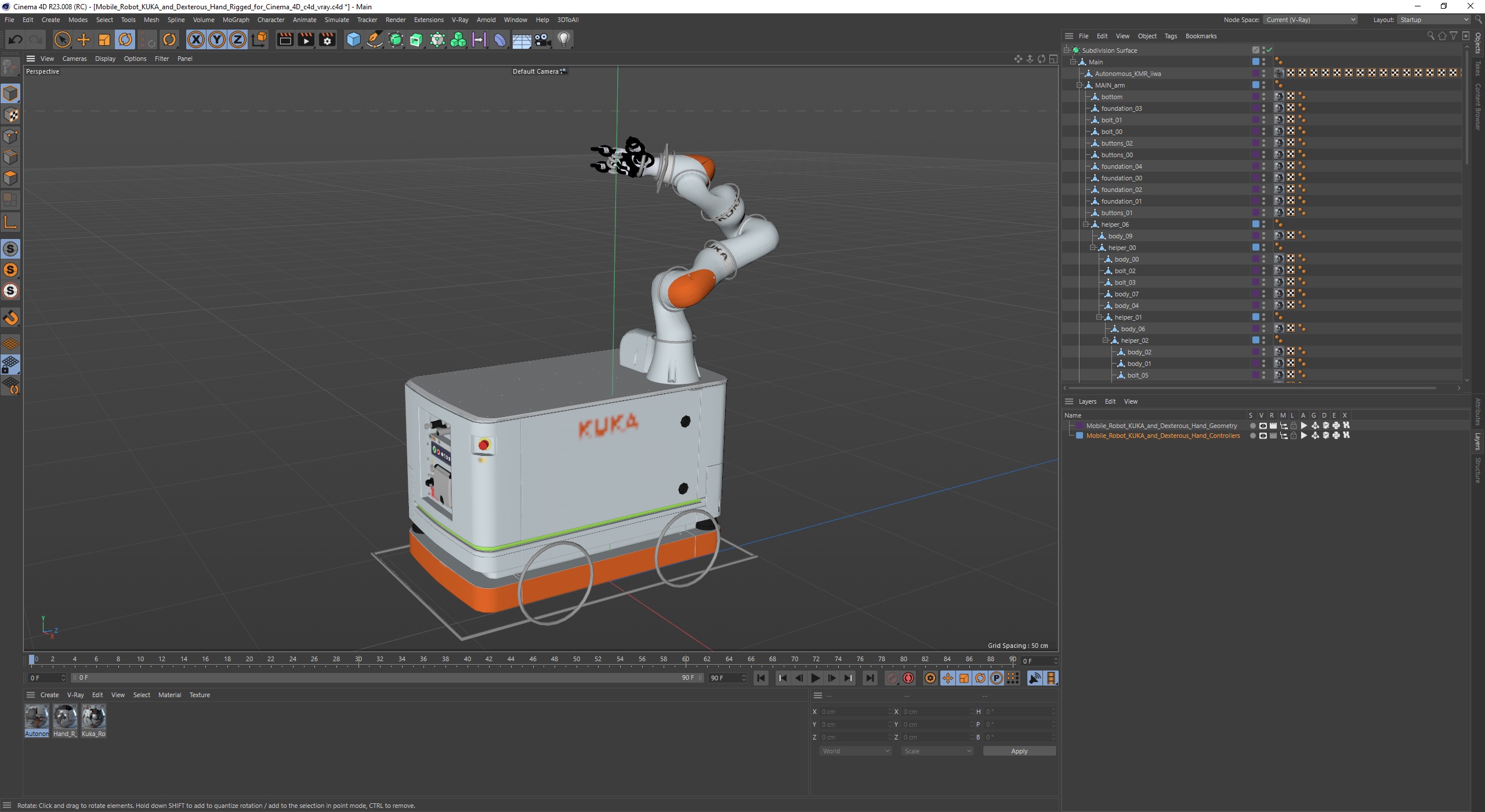Open the Simulate menu
Viewport: 1485px width, 812px height.
[x=336, y=20]
